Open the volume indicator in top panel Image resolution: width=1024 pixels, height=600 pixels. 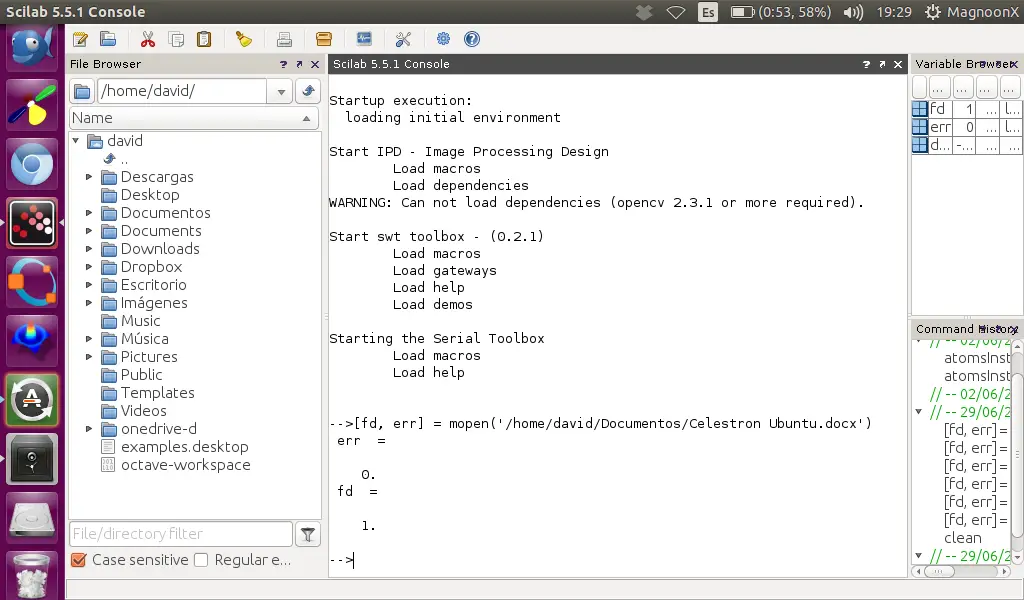pyautogui.click(x=853, y=12)
